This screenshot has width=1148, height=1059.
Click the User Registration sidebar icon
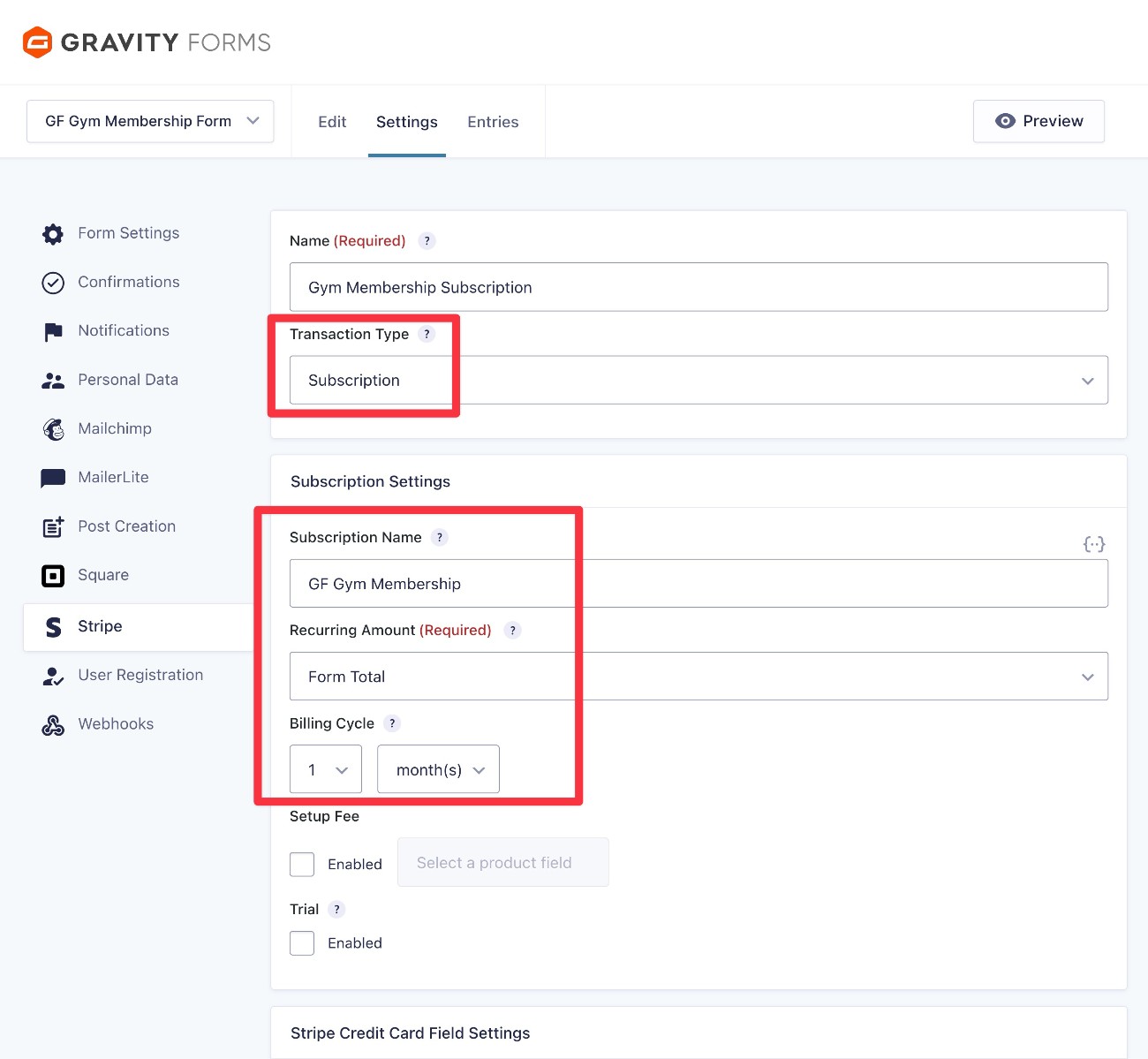[x=53, y=675]
